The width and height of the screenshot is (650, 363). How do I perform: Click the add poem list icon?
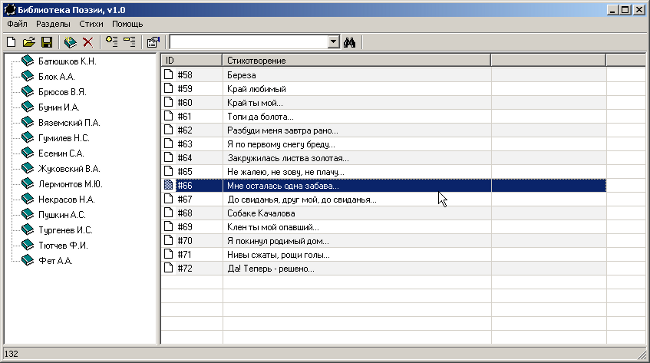coord(112,42)
